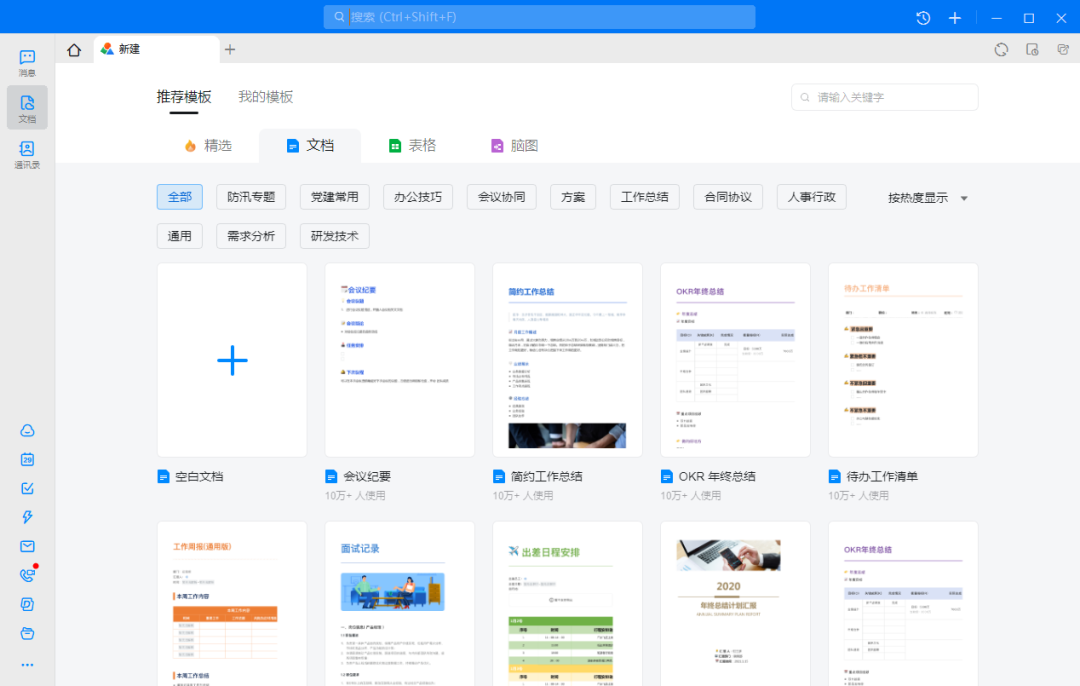Select the Documents (文档) sidebar icon
The height and width of the screenshot is (686, 1080).
point(28,107)
